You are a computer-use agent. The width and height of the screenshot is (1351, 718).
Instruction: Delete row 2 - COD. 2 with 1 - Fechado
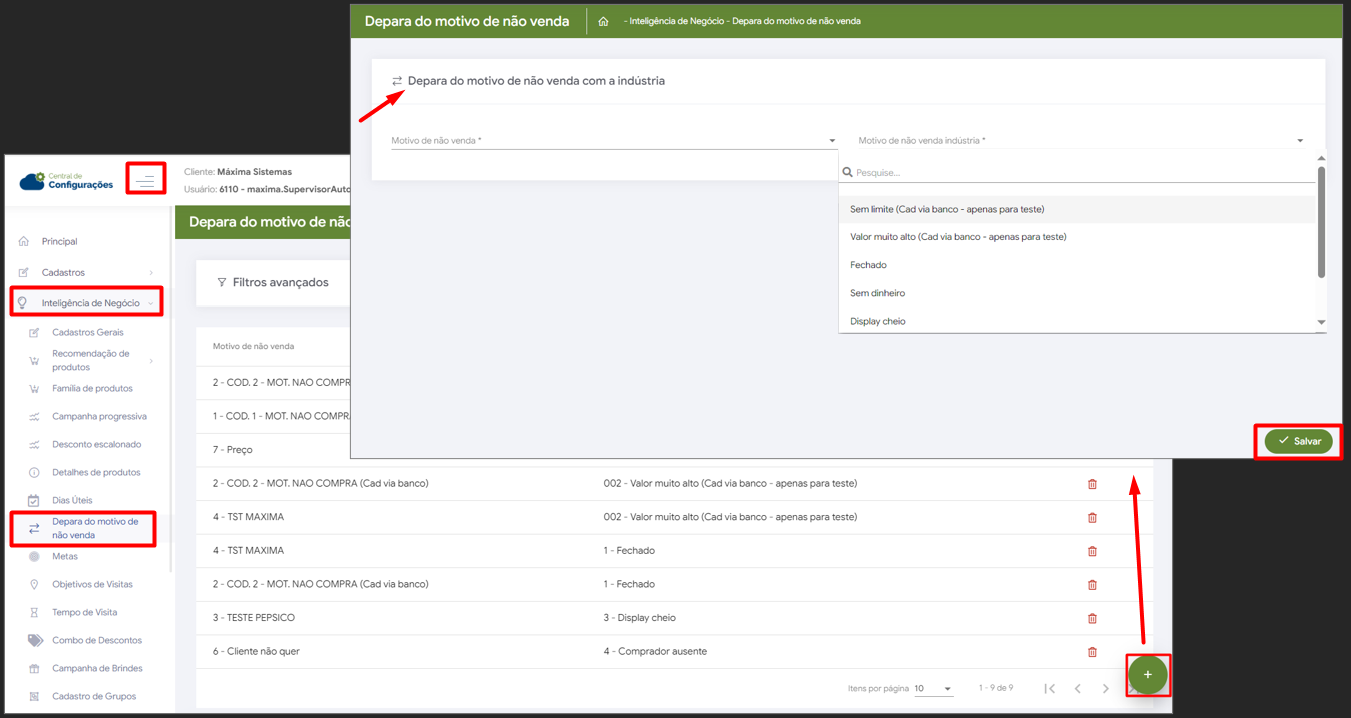1092,585
